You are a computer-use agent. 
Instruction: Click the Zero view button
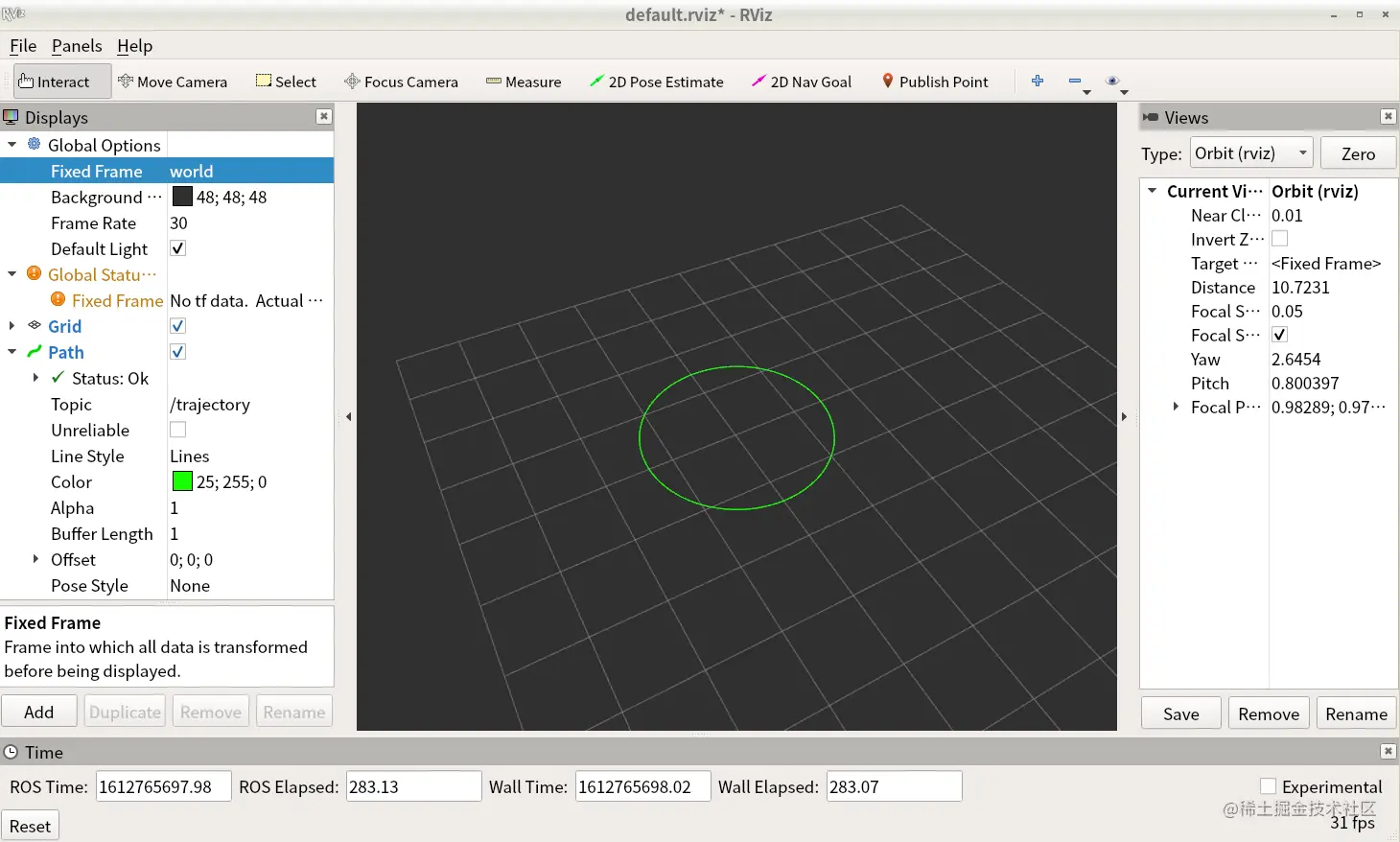1358,153
